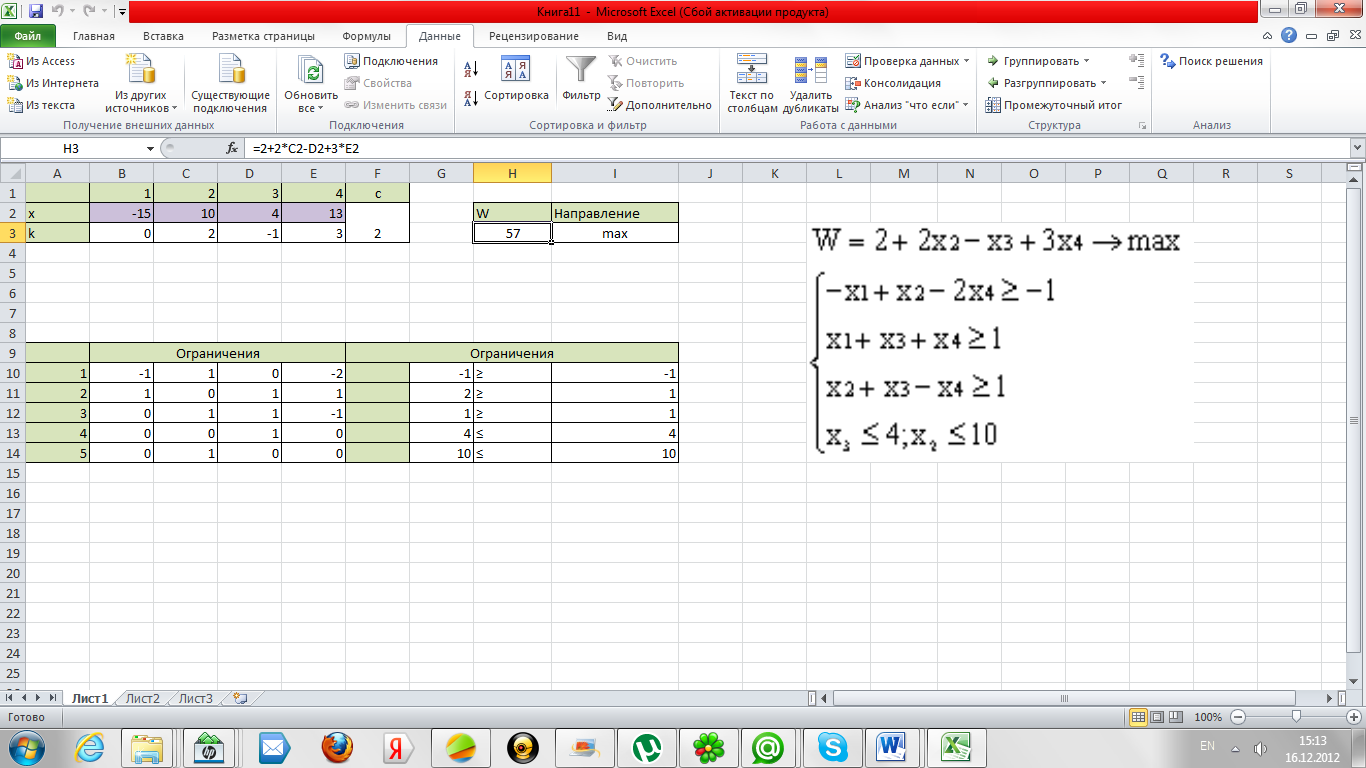Switch to Вид tab
The height and width of the screenshot is (768, 1366).
617,36
